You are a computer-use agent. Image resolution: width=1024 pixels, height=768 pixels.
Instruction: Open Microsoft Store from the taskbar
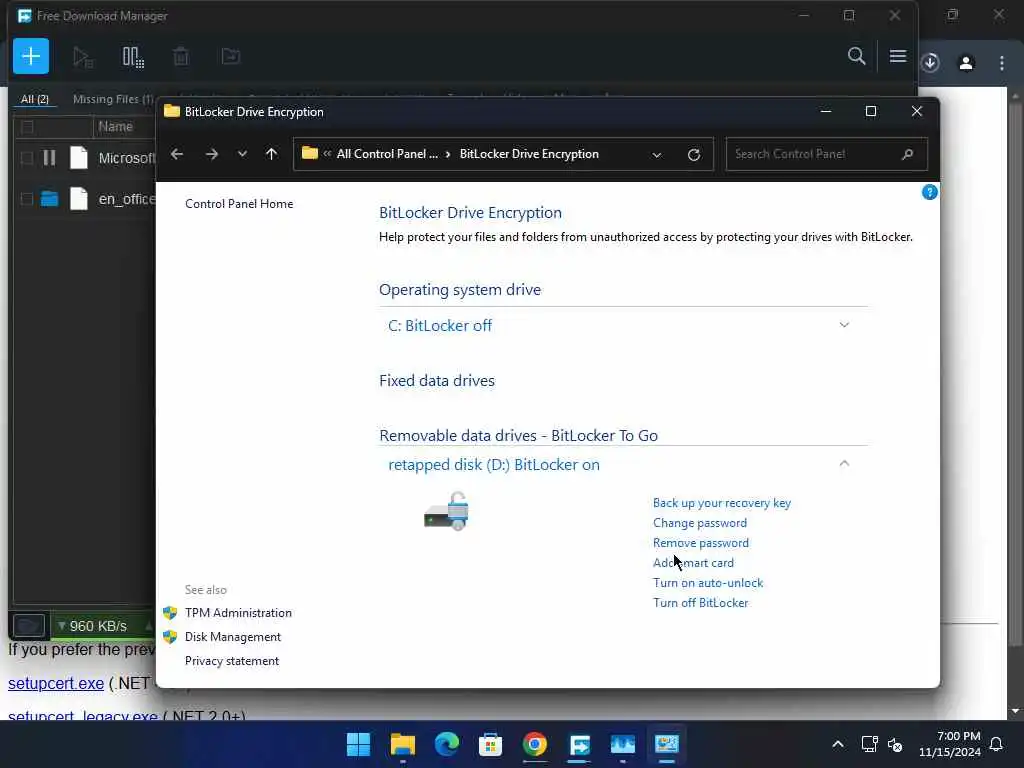tap(490, 744)
